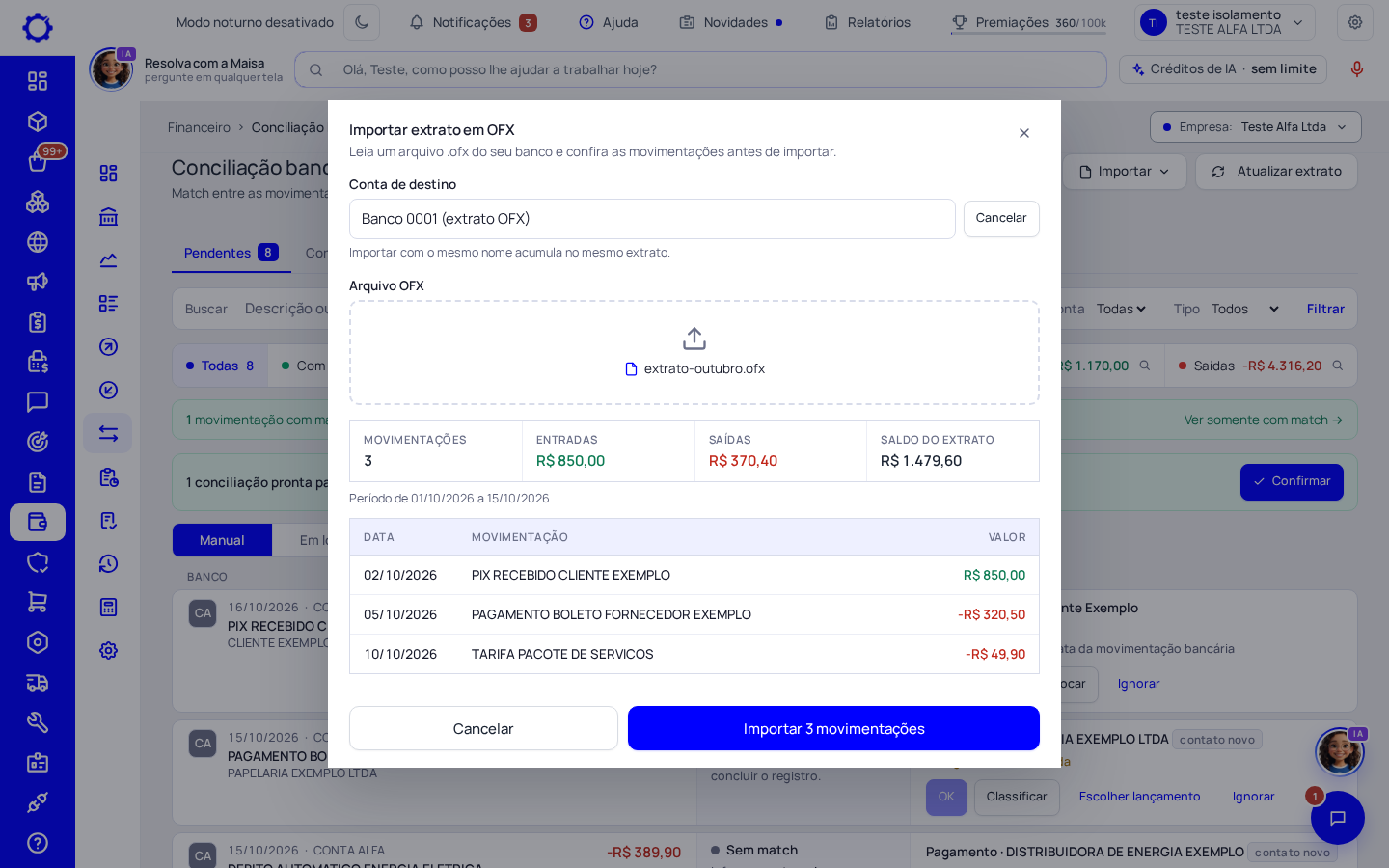
Task: Click the PIX RECEBIDO CLIENTE EXEMPLO row in the dialog
Action: (x=694, y=575)
